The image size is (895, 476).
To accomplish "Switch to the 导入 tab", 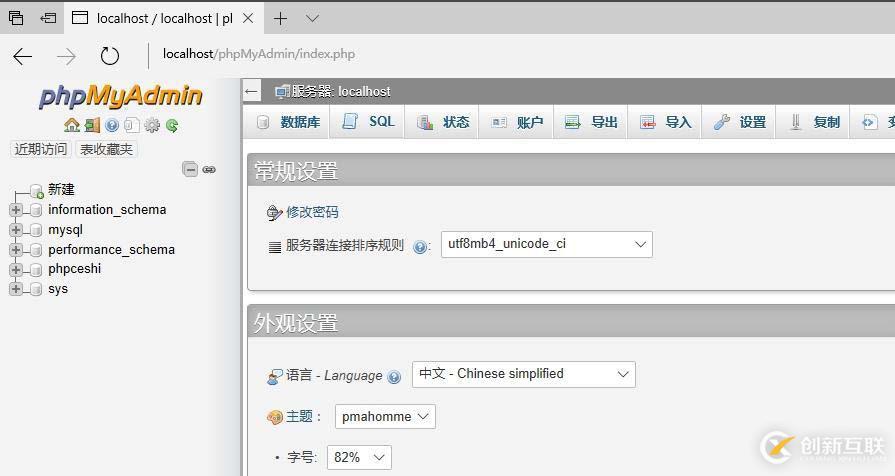I will click(x=665, y=122).
